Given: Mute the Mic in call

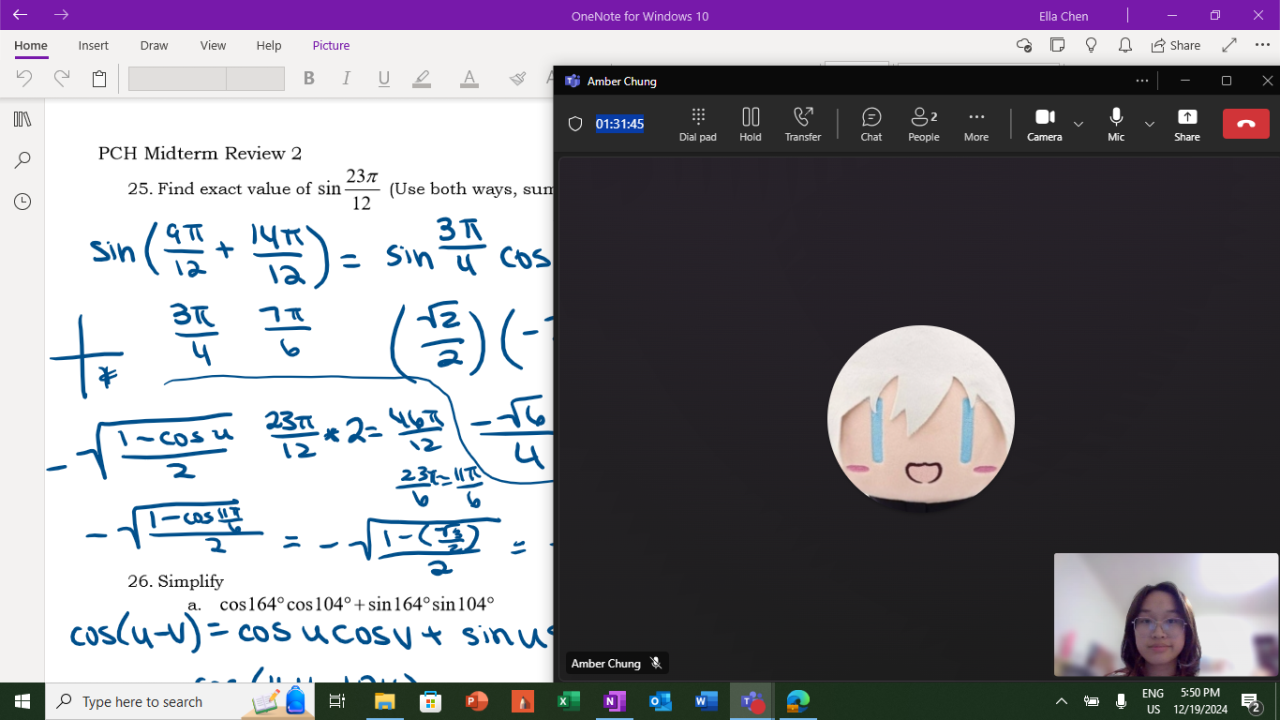Looking at the screenshot, I should (1116, 123).
